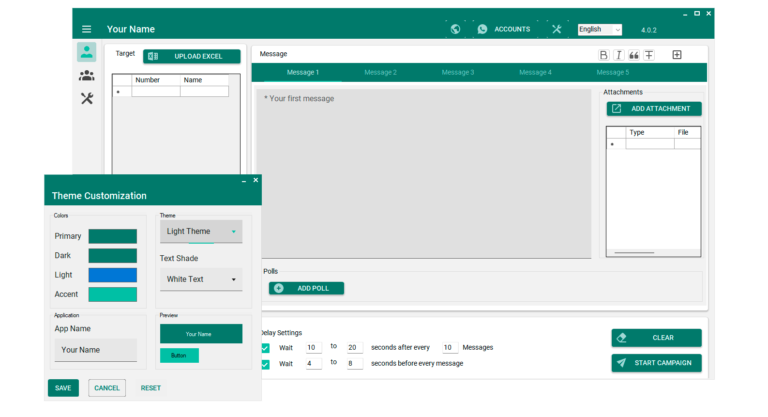Expand the Light Theme dropdown

[201, 231]
